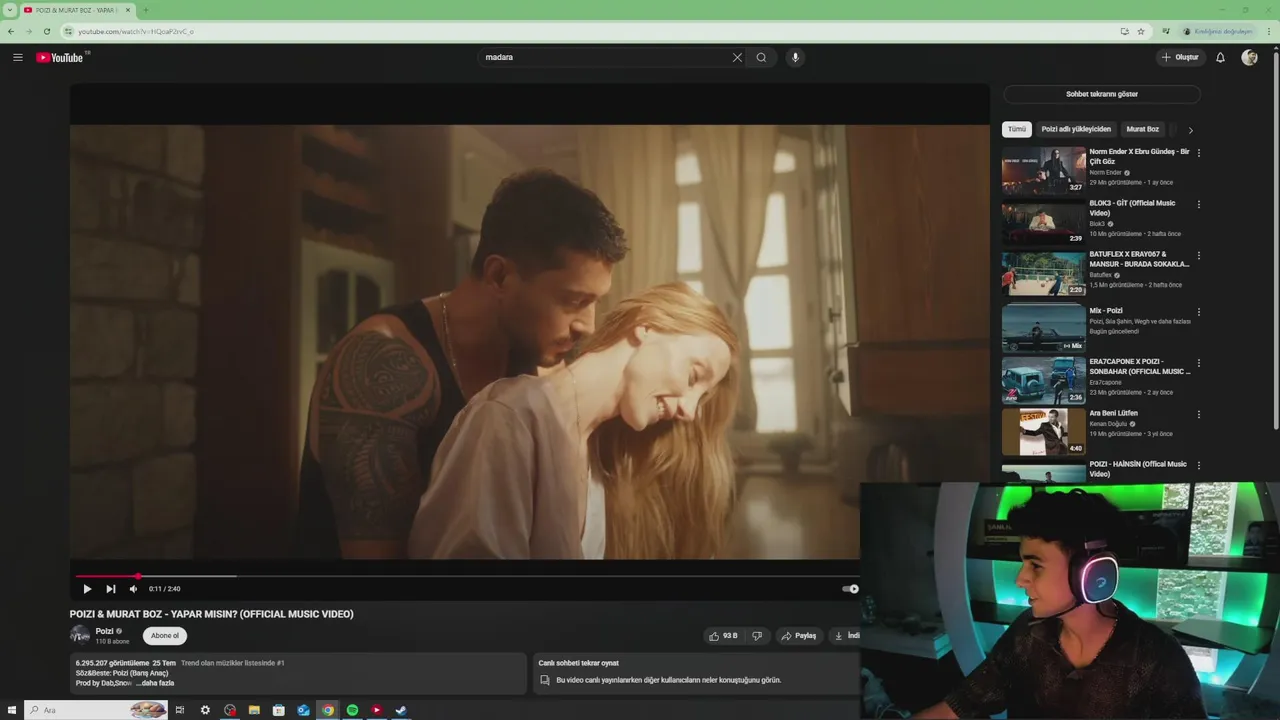
Task: Click the video title YAPAR MISIN? text
Action: tap(203, 614)
